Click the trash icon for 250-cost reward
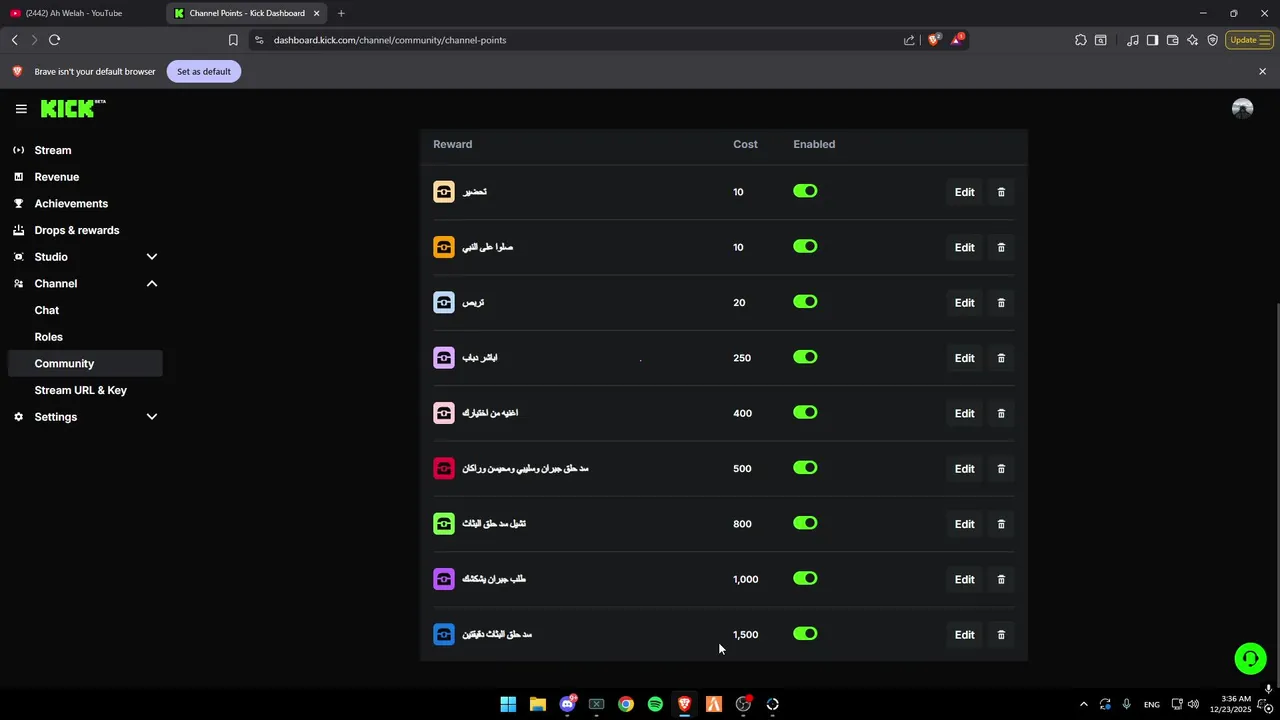The width and height of the screenshot is (1280, 720). pyautogui.click(x=1001, y=358)
